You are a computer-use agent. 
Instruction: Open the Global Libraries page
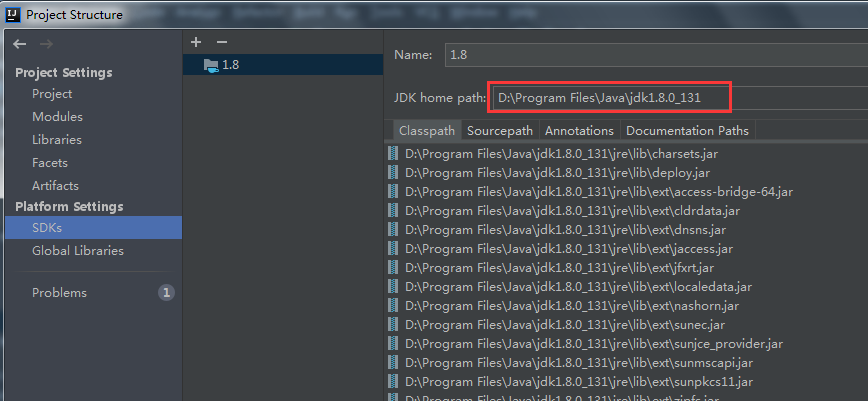[78, 251]
